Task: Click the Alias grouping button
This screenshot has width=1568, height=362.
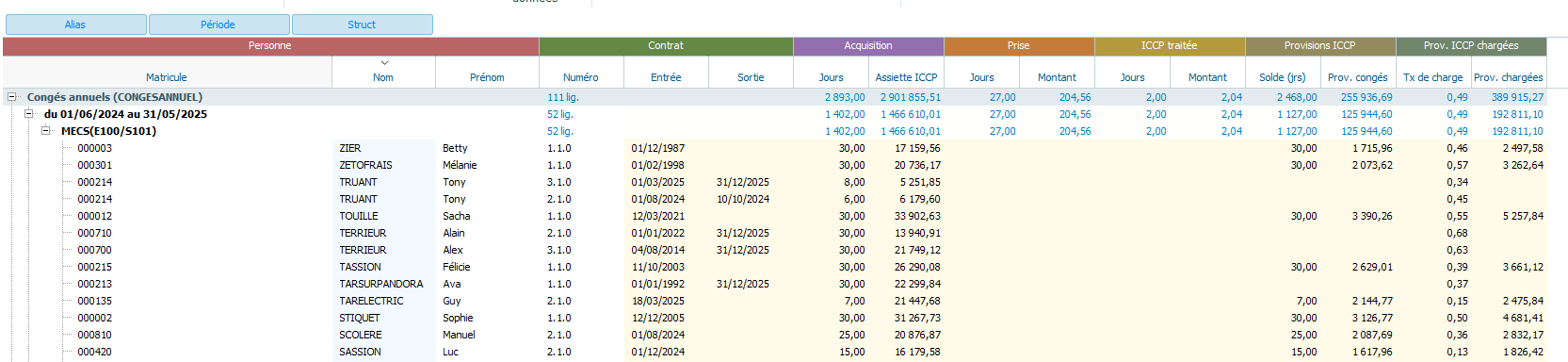Action: pyautogui.click(x=75, y=25)
